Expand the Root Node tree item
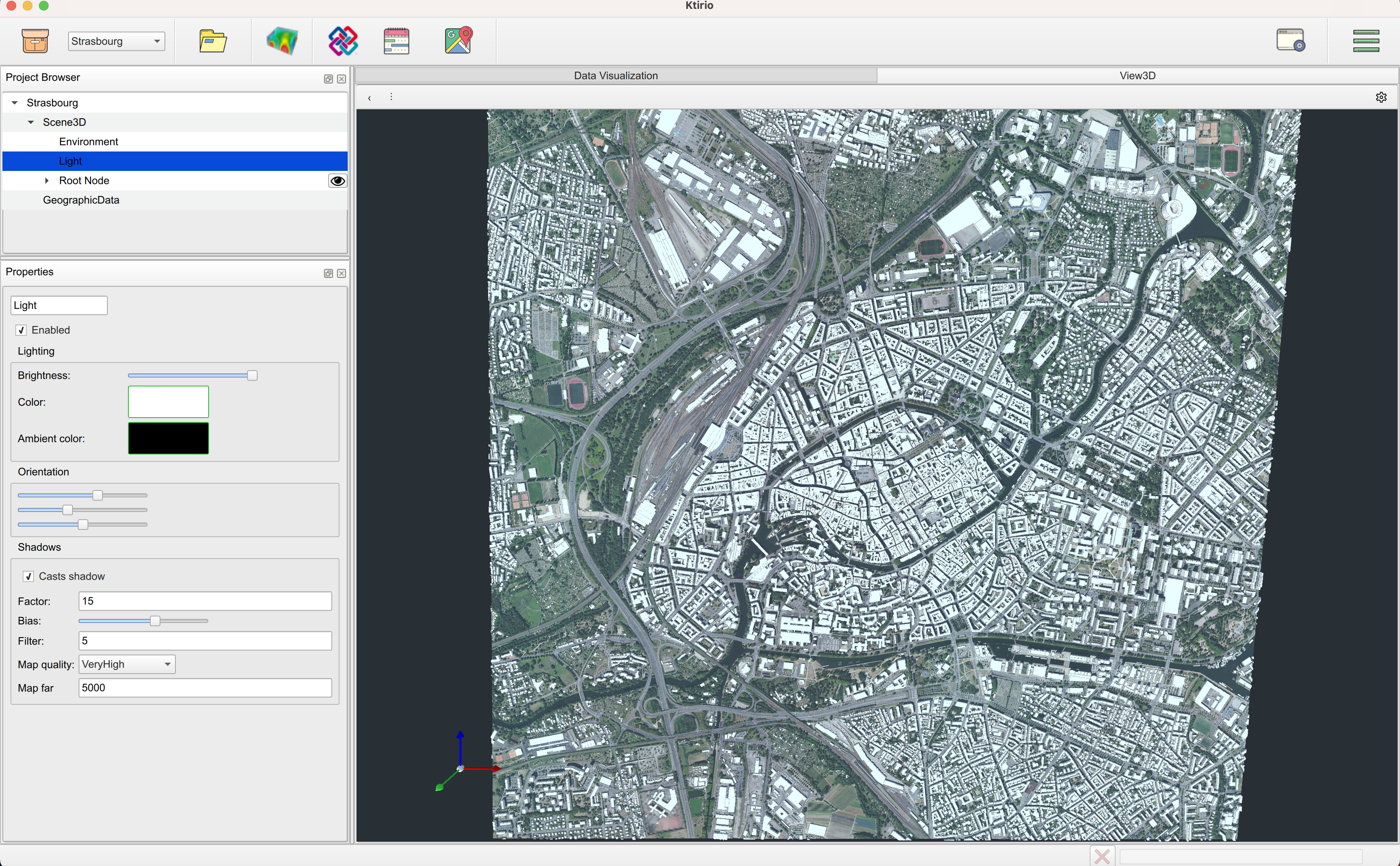This screenshot has height=866, width=1400. (47, 181)
